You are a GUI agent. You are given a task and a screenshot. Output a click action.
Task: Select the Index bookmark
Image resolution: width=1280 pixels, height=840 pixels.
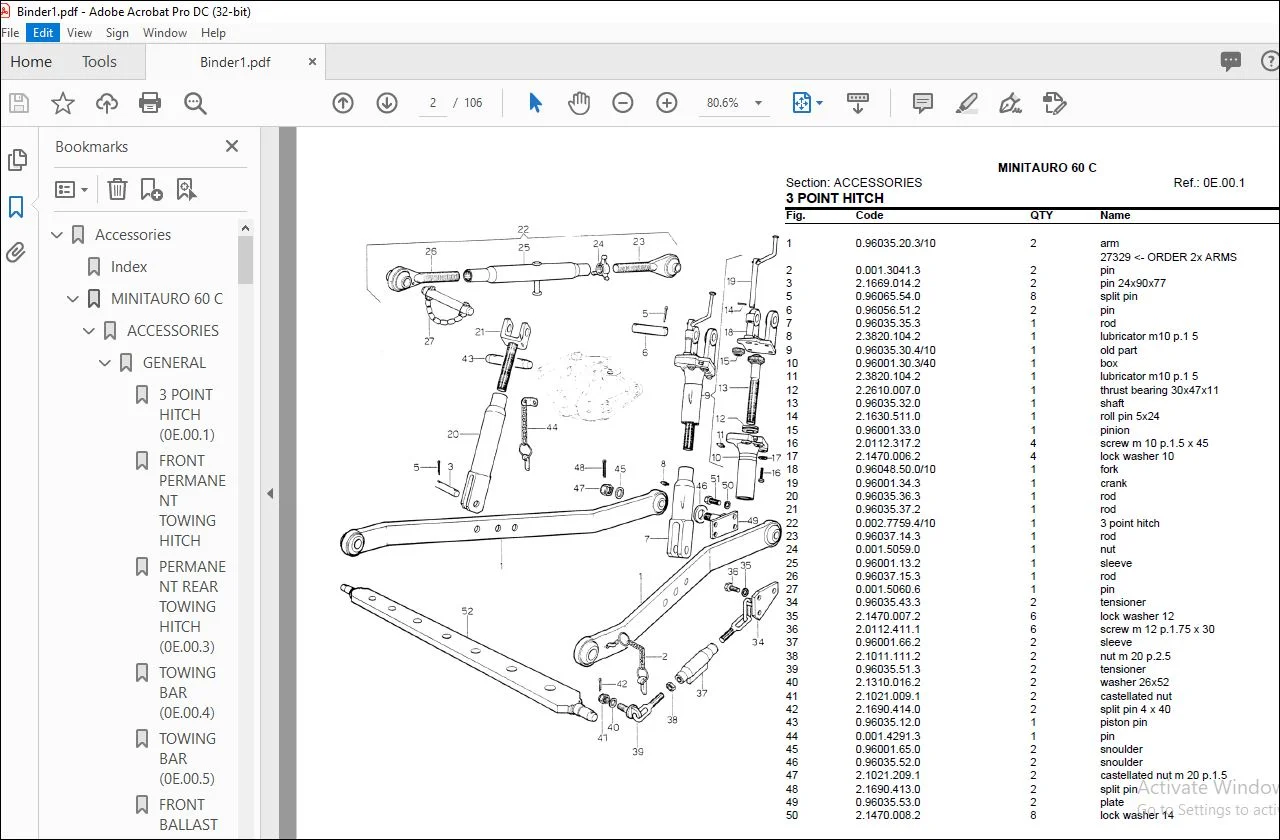(129, 267)
